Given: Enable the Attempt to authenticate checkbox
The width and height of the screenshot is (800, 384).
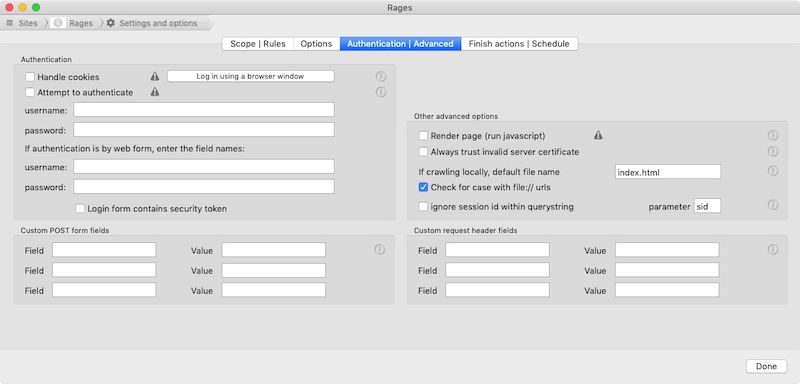Looking at the screenshot, I should coord(30,92).
